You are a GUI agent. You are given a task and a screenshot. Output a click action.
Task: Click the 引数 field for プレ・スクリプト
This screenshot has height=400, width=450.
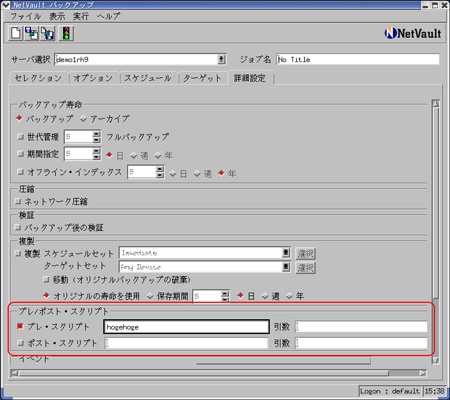(x=361, y=327)
